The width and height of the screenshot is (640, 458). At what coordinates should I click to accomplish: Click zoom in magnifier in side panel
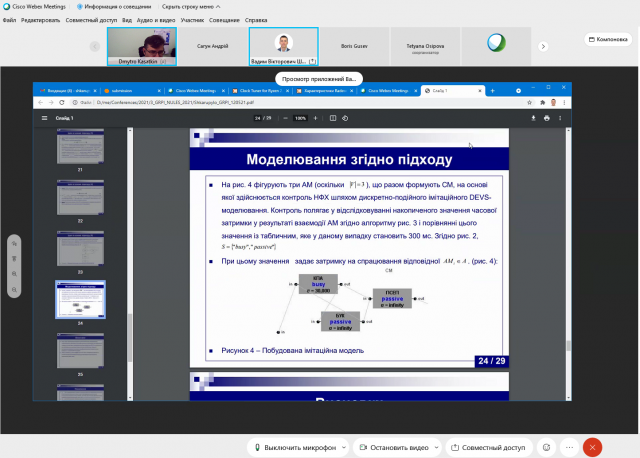point(14,274)
